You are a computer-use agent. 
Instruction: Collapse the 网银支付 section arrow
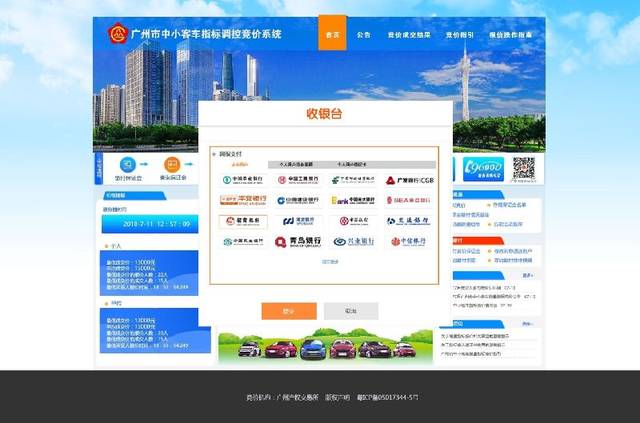[x=214, y=154]
